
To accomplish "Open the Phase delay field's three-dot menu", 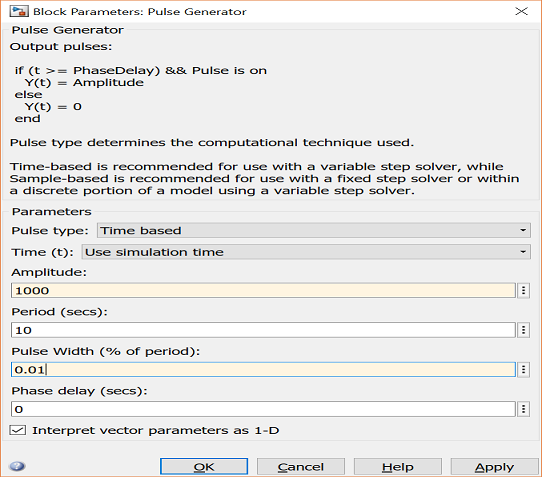I will (524, 409).
